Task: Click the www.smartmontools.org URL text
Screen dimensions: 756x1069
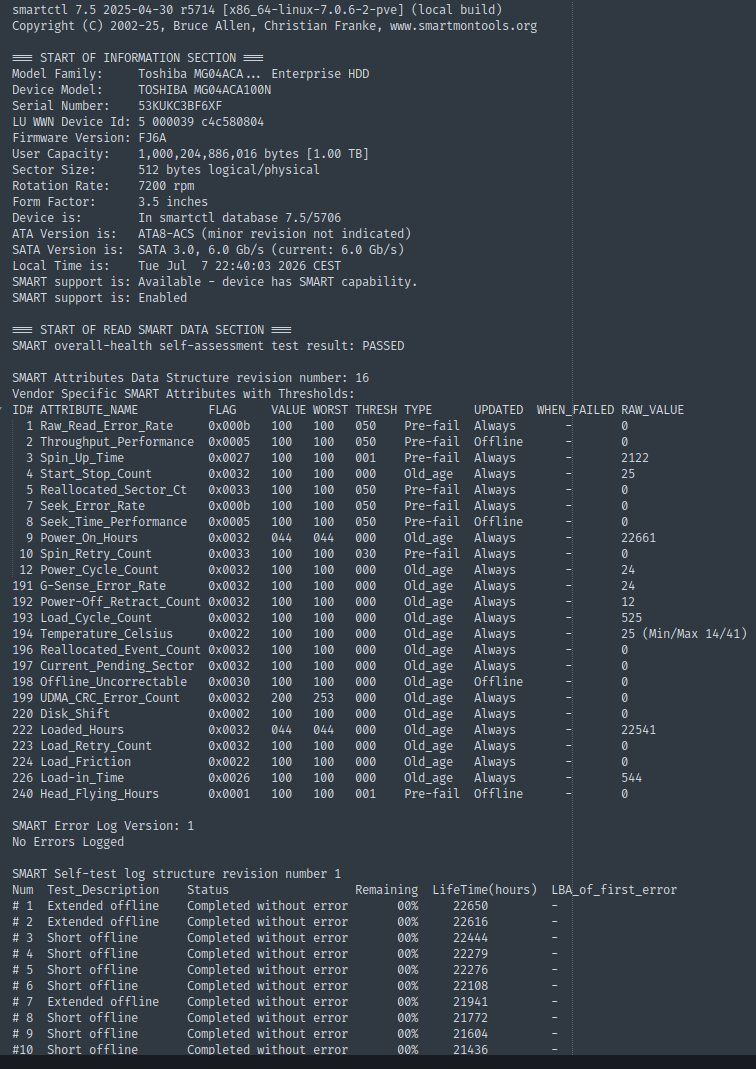Action: coord(463,27)
